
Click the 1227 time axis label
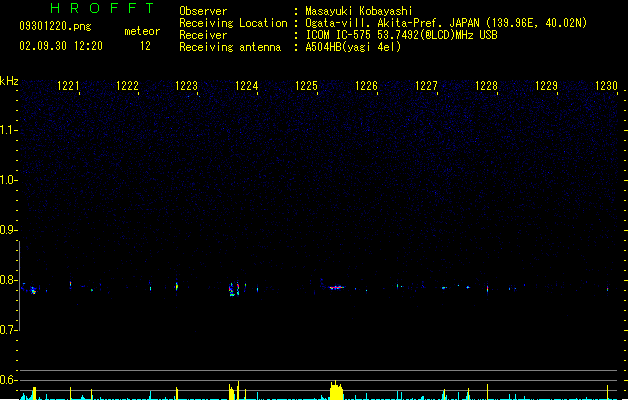(x=426, y=86)
